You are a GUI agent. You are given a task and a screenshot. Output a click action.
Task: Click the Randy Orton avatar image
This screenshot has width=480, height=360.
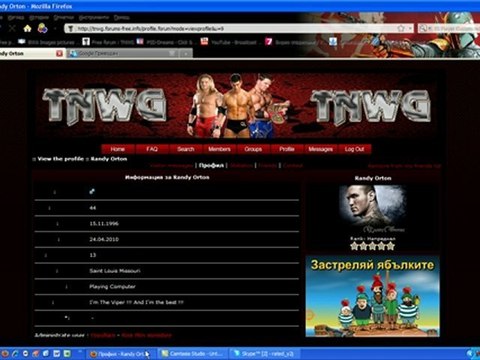tap(372, 209)
